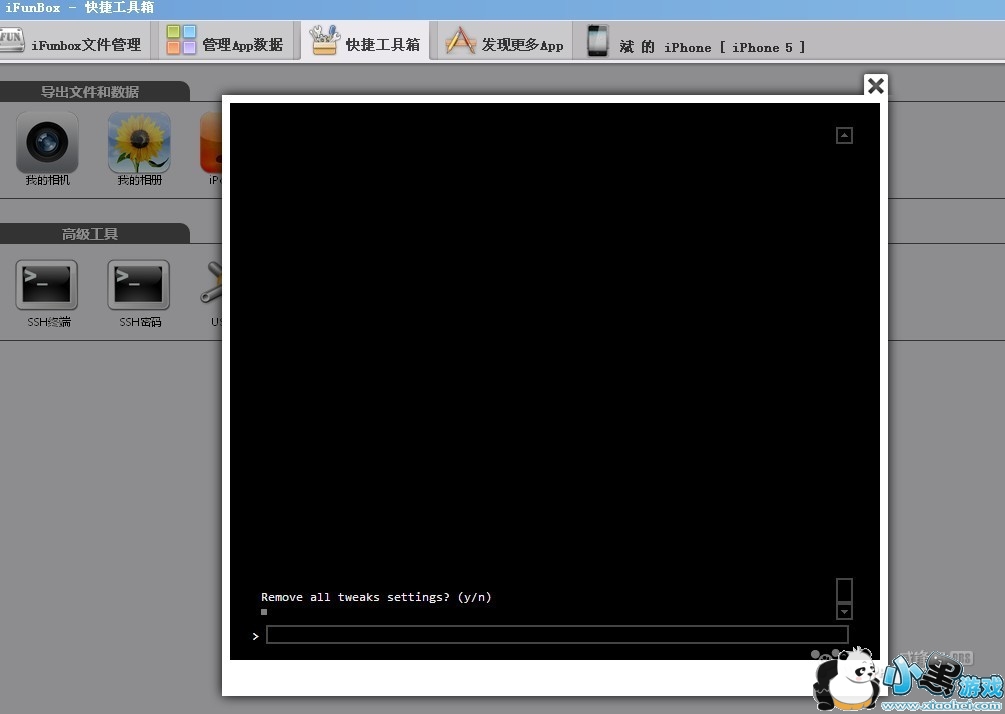This screenshot has width=1005, height=714.
Task: Select the iPhone 5 device tab
Action: tap(695, 41)
